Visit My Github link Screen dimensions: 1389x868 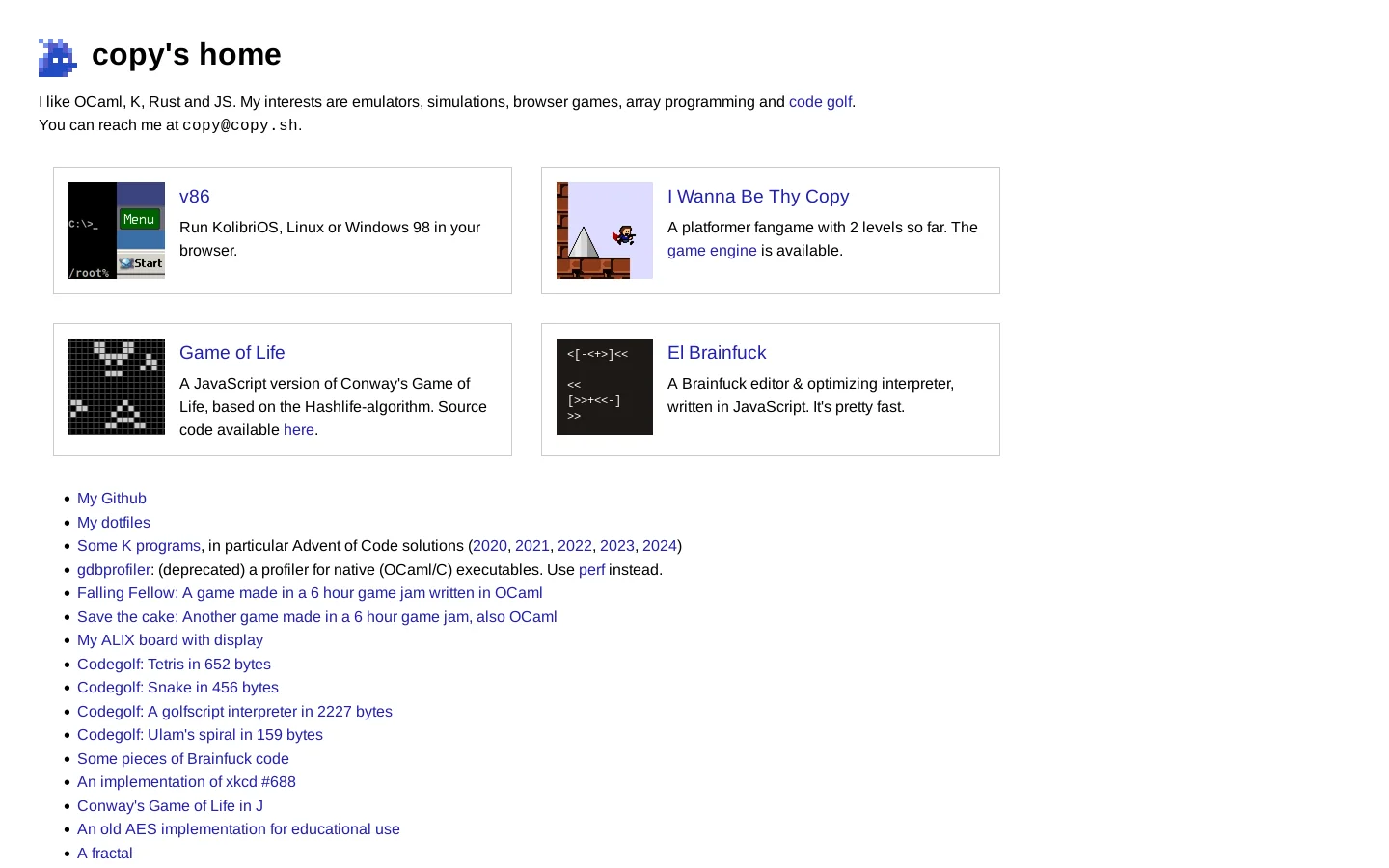point(112,499)
